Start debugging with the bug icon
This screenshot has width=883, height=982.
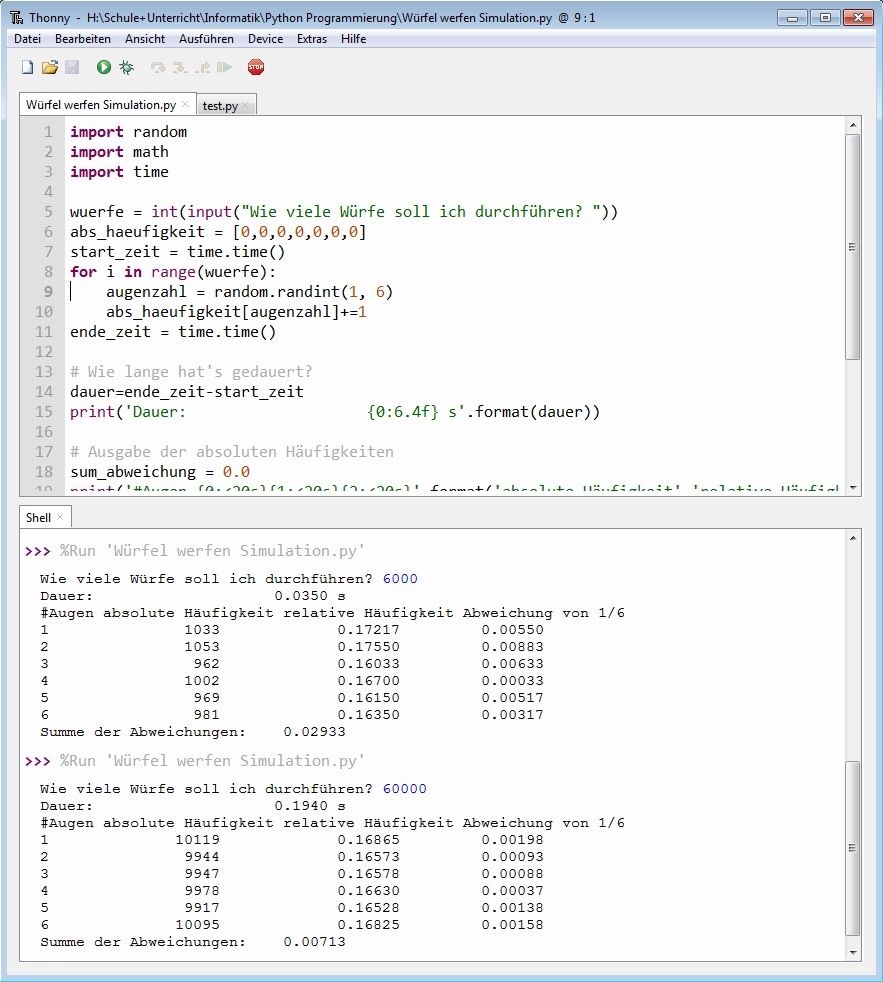coord(126,68)
